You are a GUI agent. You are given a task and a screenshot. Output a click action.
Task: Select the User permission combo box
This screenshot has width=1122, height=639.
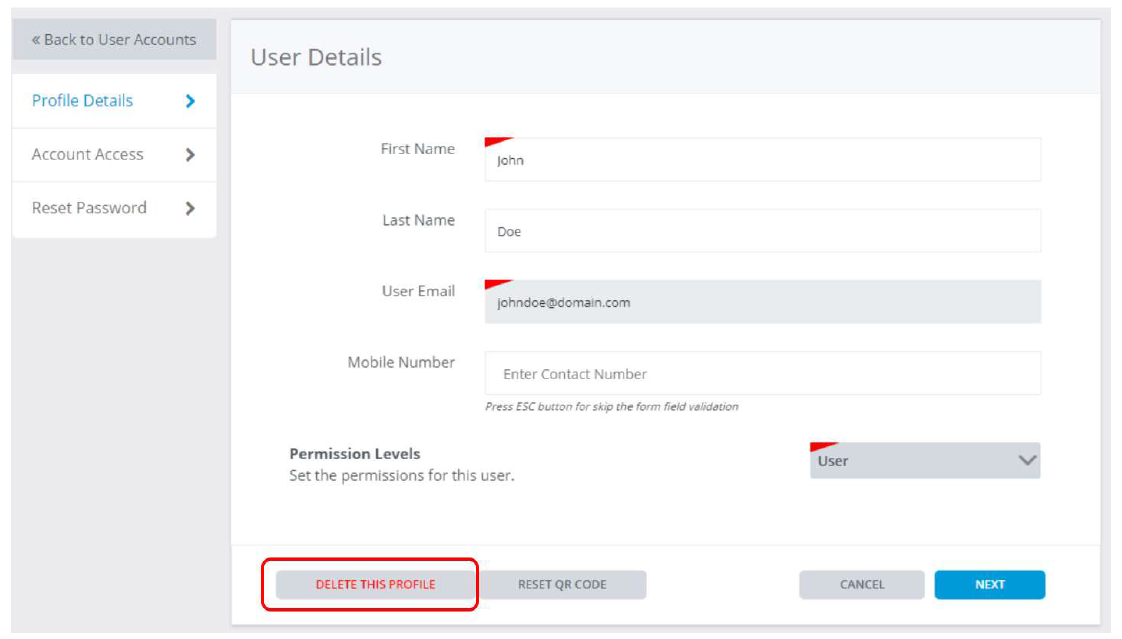click(x=925, y=461)
